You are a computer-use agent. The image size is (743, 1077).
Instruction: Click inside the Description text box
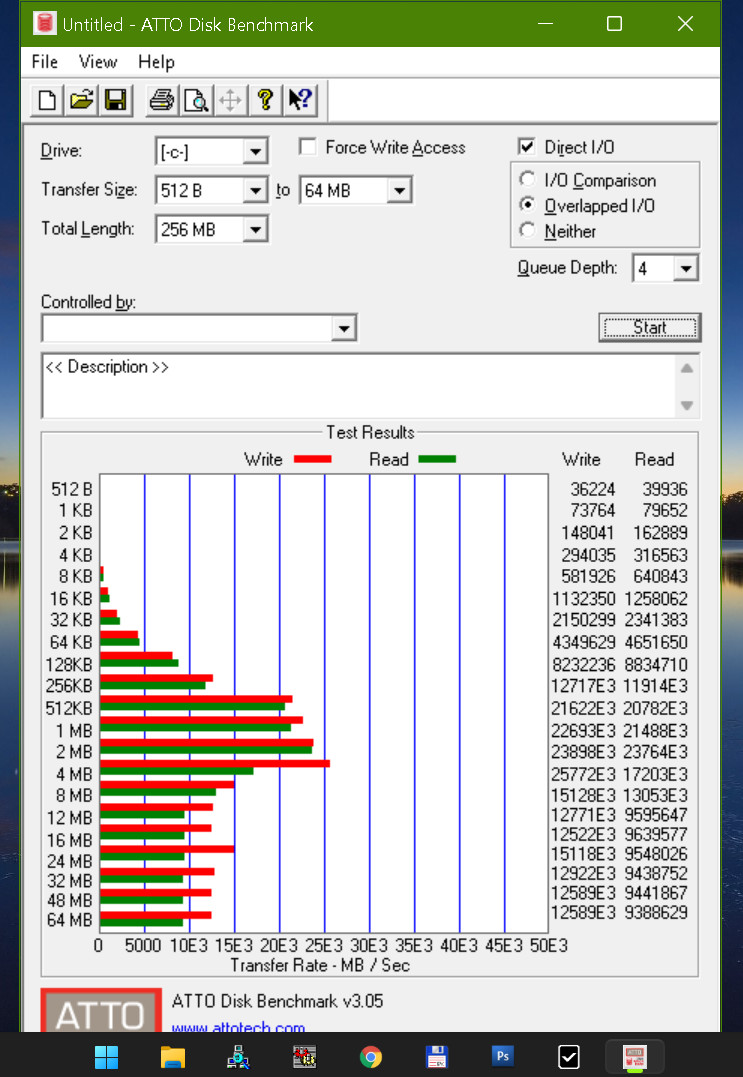click(358, 386)
